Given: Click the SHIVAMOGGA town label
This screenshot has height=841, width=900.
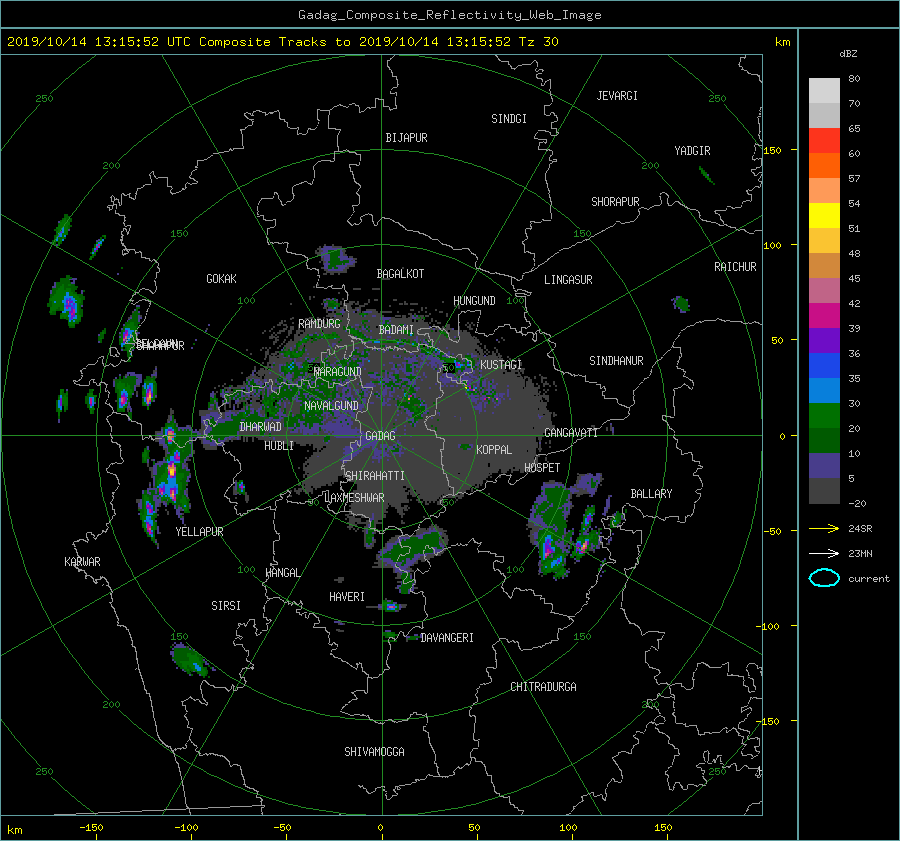Looking at the screenshot, I should [x=374, y=752].
